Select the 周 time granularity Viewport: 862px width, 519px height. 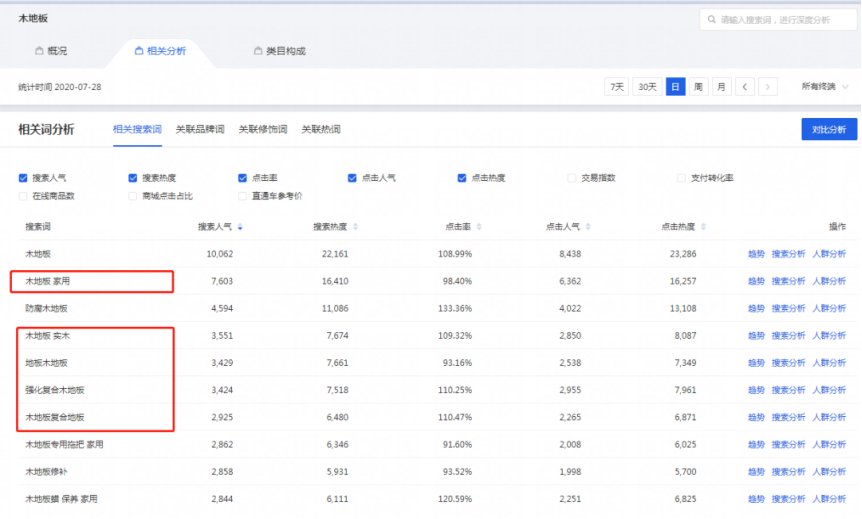(x=698, y=87)
